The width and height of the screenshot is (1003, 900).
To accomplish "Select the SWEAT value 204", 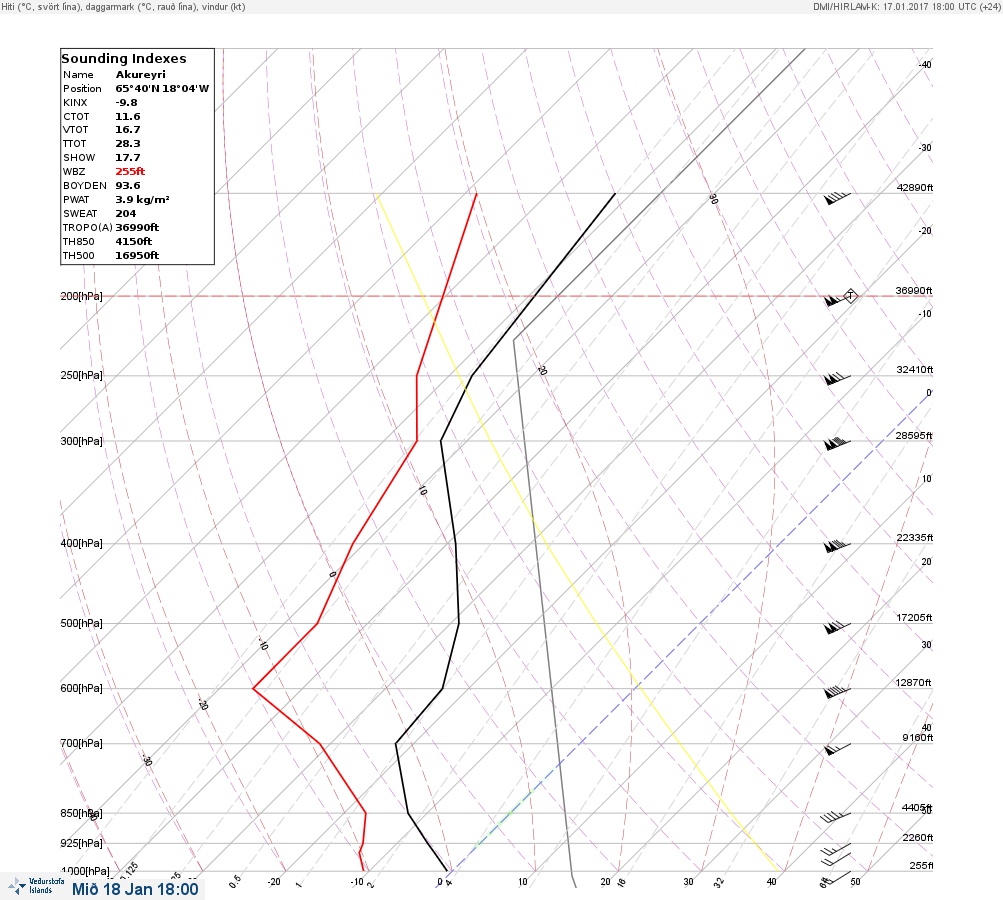I will [126, 214].
